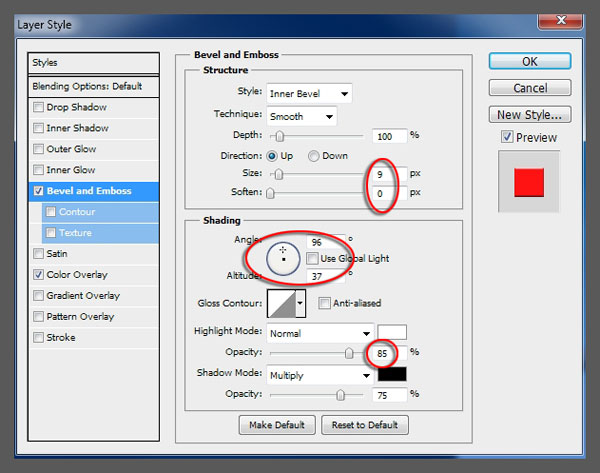
Task: Select Contour sub-item under Bevel and Emboss
Action: point(76,212)
